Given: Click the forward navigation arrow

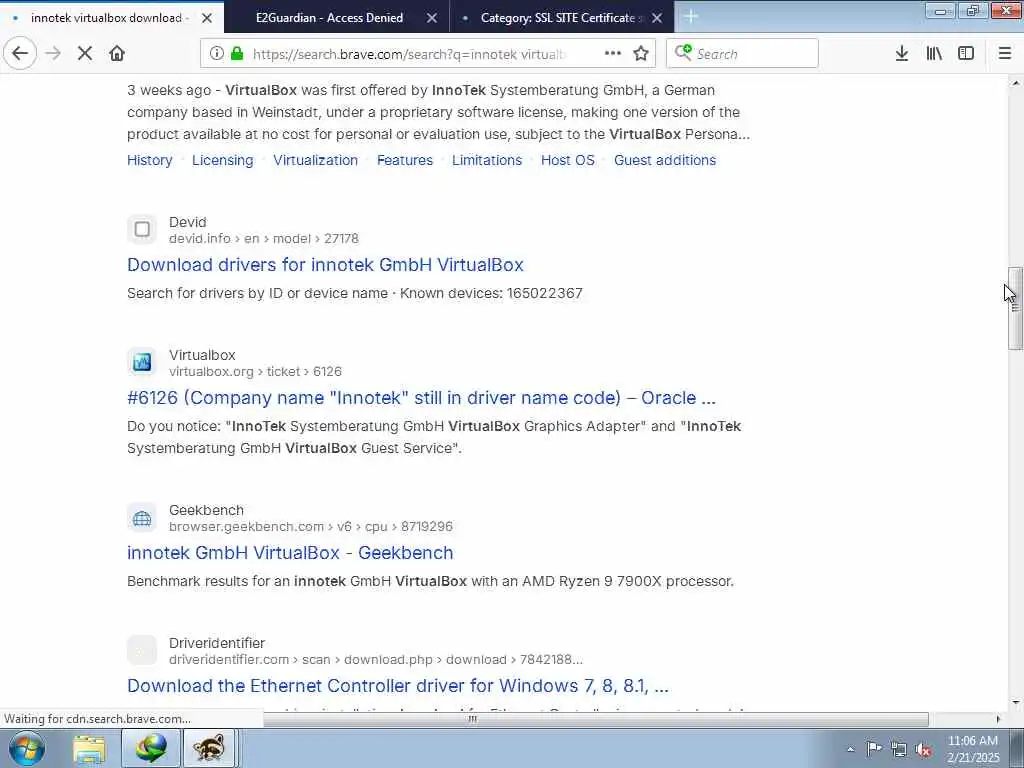Looking at the screenshot, I should pos(53,54).
